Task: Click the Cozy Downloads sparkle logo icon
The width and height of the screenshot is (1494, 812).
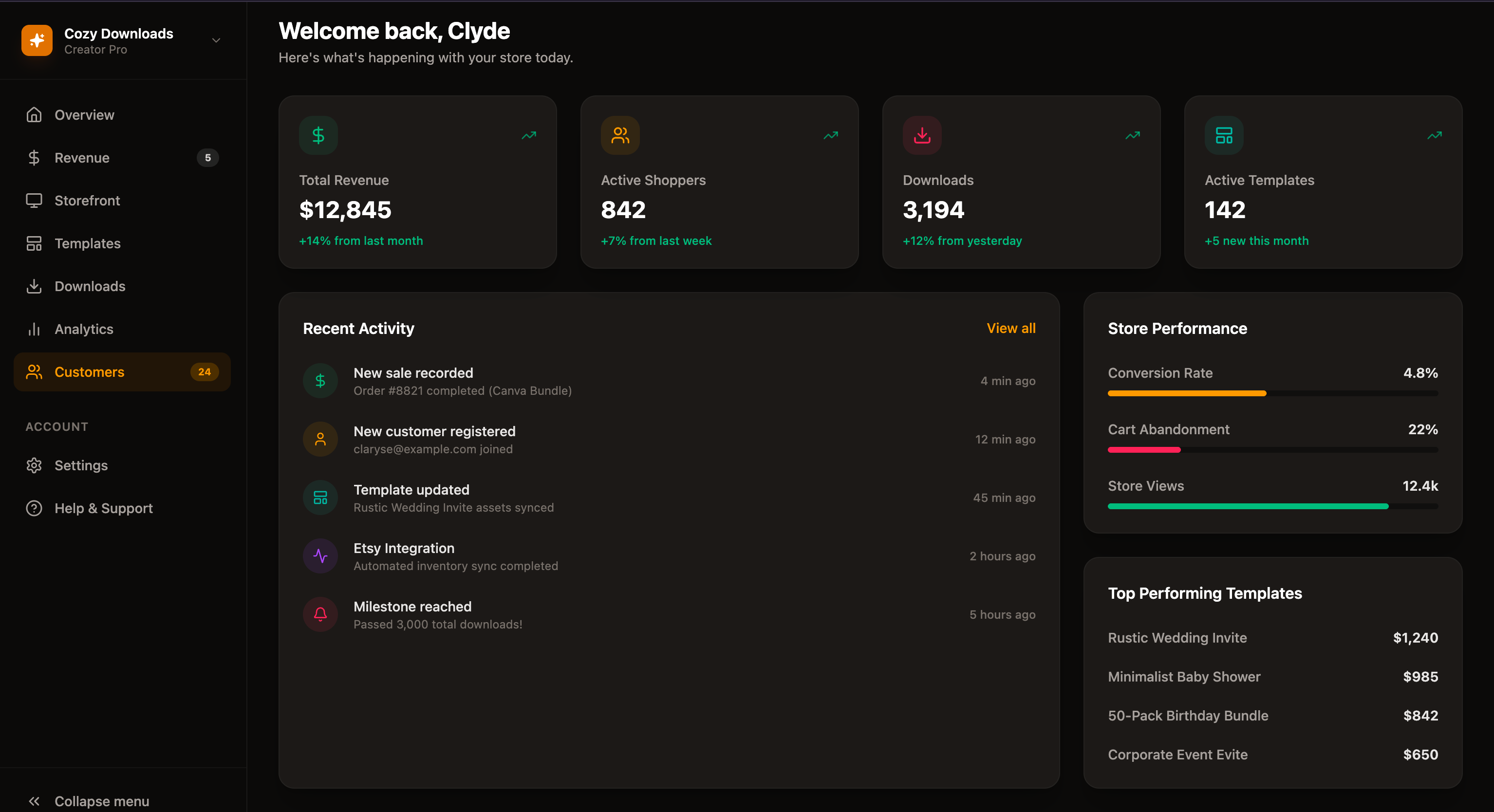Action: point(37,40)
